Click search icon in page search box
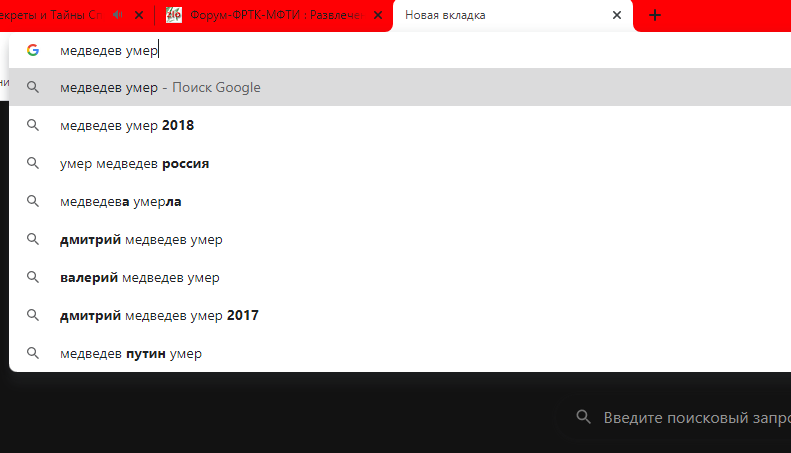Screen dimensions: 791x453 coord(584,417)
